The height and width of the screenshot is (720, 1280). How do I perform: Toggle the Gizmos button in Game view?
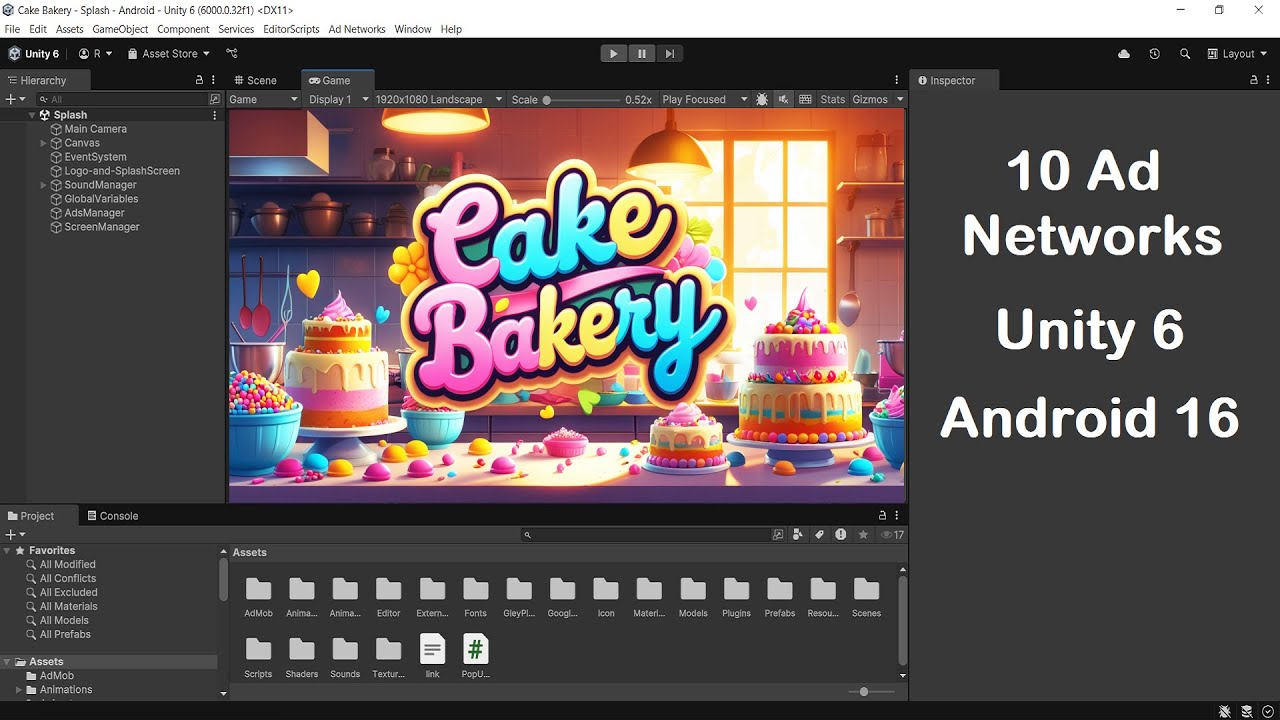point(870,99)
